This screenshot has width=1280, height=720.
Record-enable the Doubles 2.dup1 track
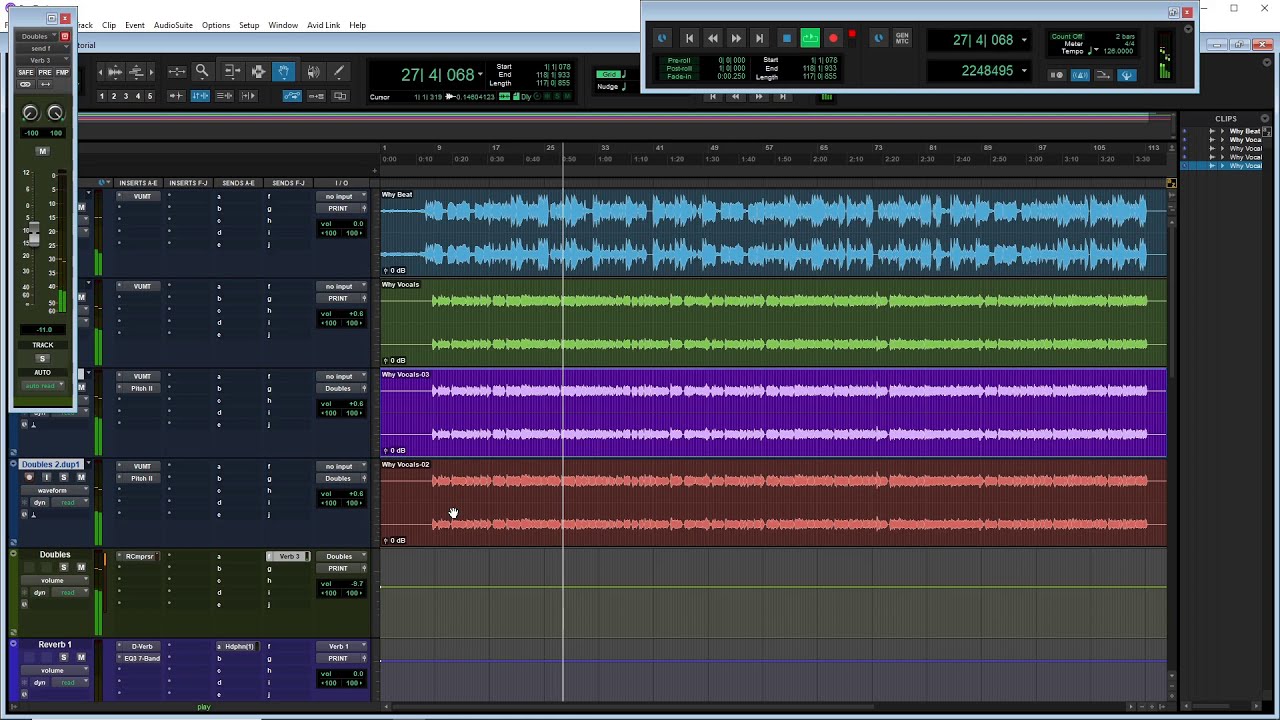coord(29,477)
